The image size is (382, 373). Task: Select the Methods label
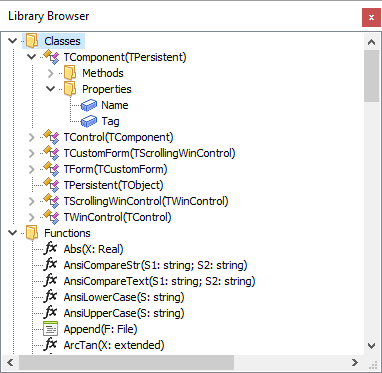pos(103,73)
